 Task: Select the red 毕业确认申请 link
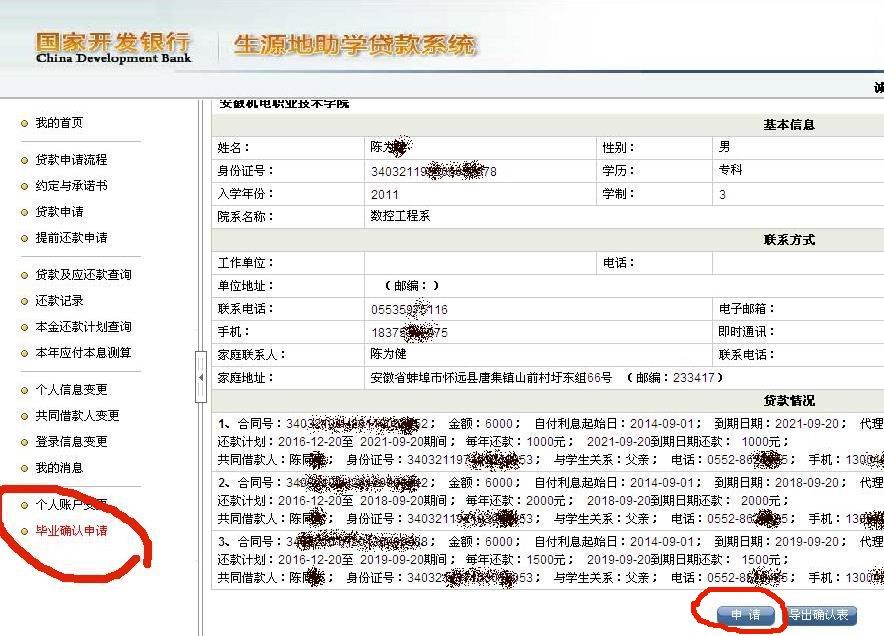coord(70,531)
